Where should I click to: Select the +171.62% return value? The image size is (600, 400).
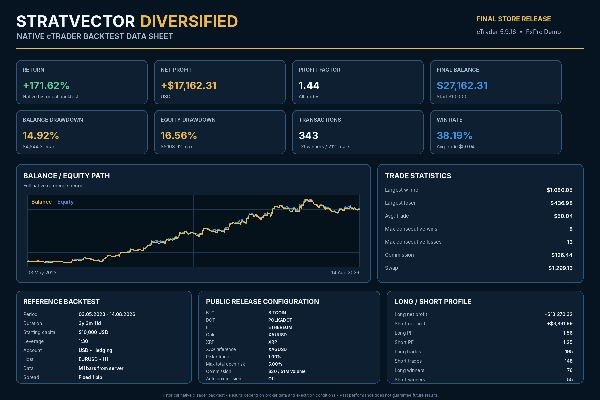click(46, 85)
